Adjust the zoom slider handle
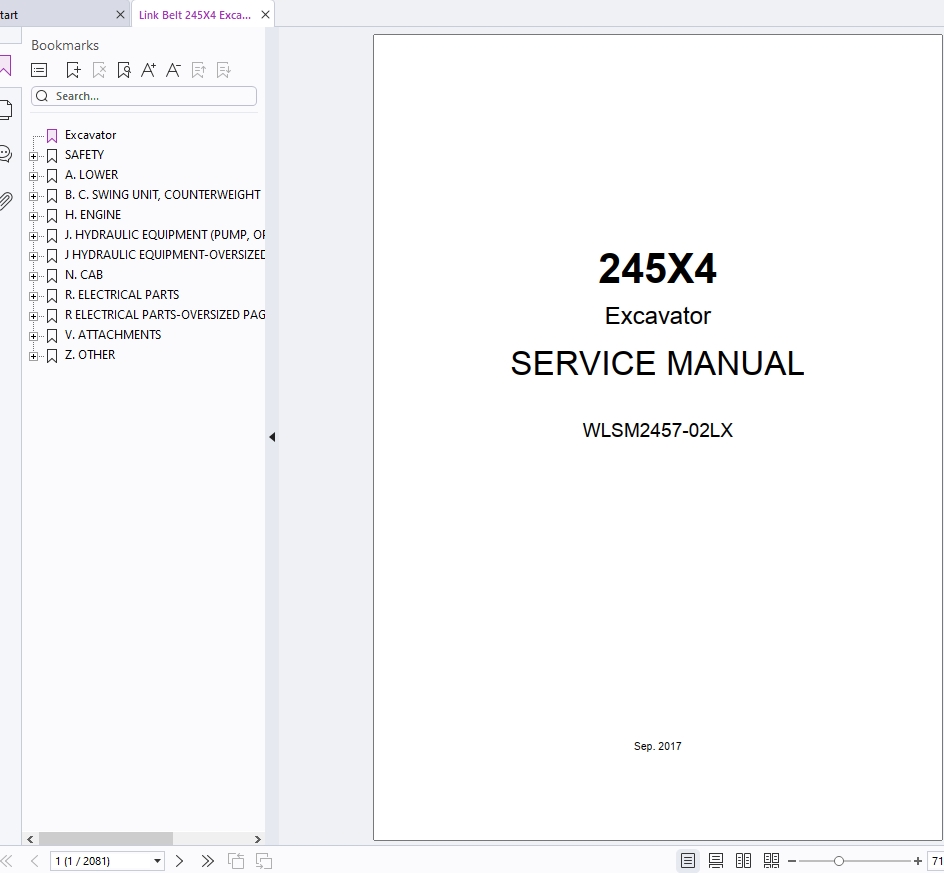 [x=839, y=862]
